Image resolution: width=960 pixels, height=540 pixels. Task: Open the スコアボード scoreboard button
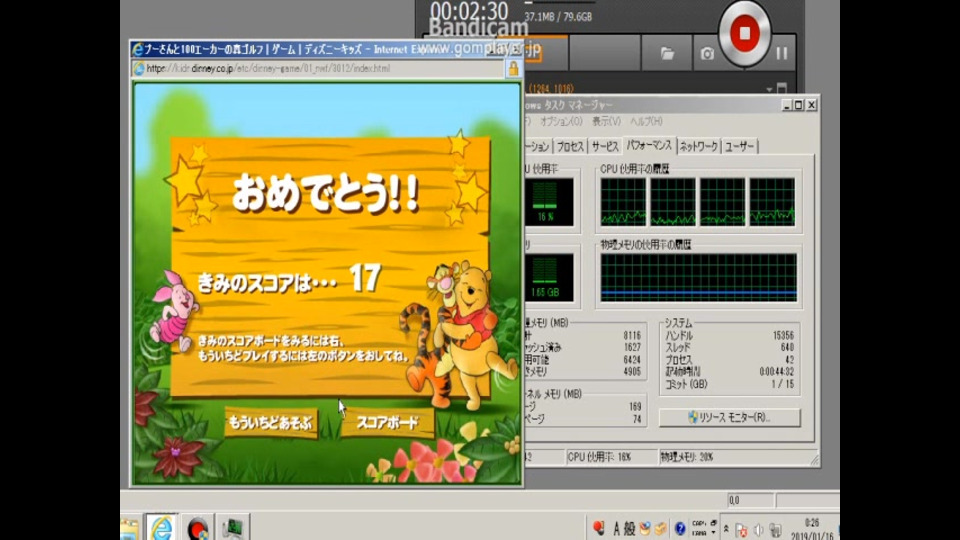point(387,422)
